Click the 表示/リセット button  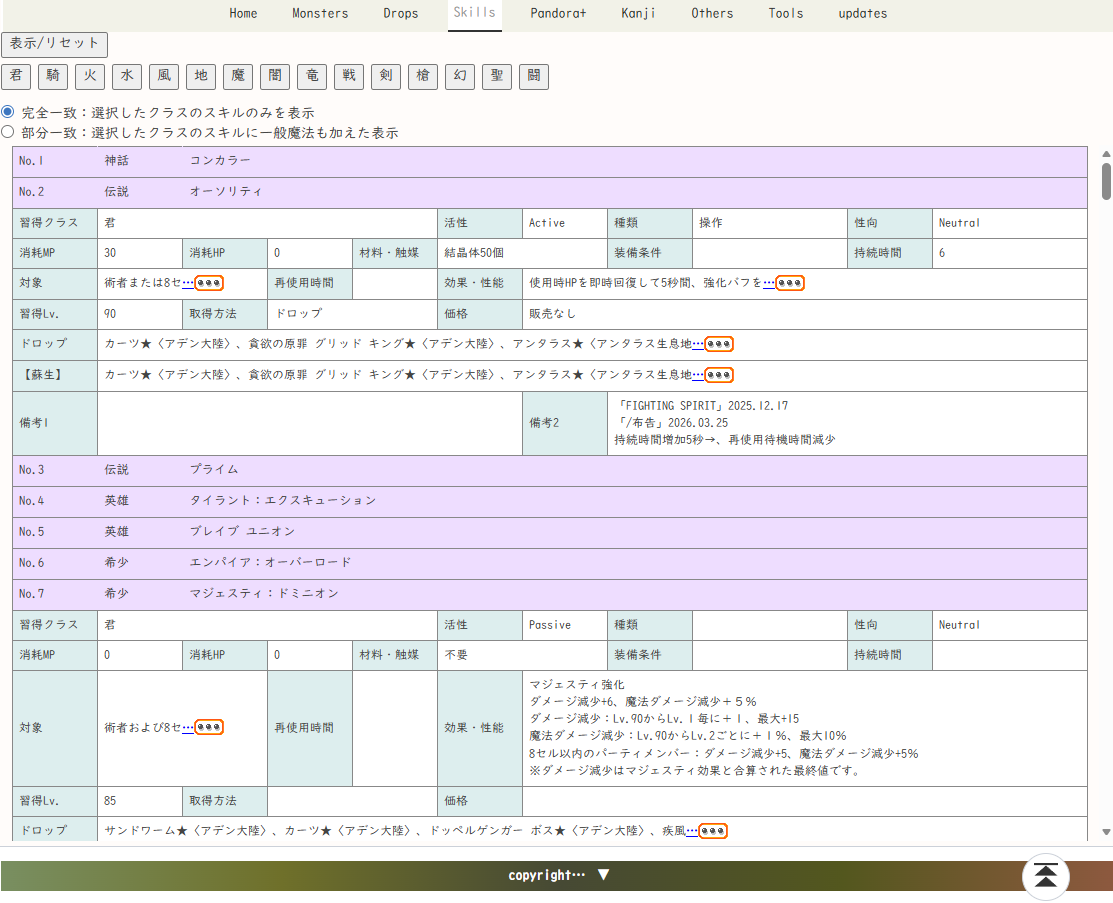[x=55, y=44]
